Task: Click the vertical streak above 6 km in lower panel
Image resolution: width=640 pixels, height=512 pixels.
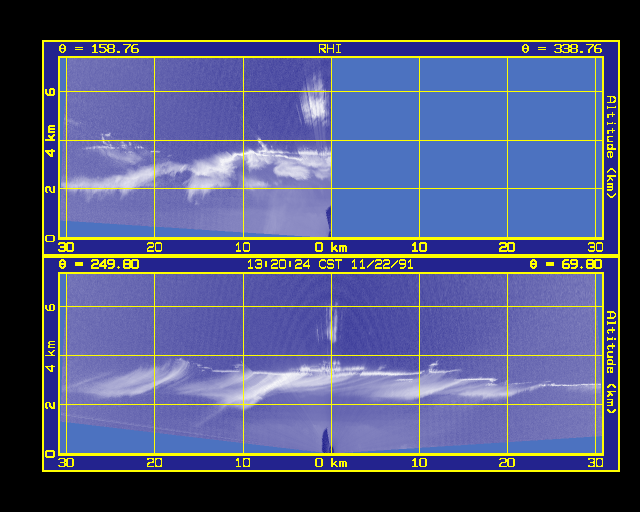Action: [331, 323]
